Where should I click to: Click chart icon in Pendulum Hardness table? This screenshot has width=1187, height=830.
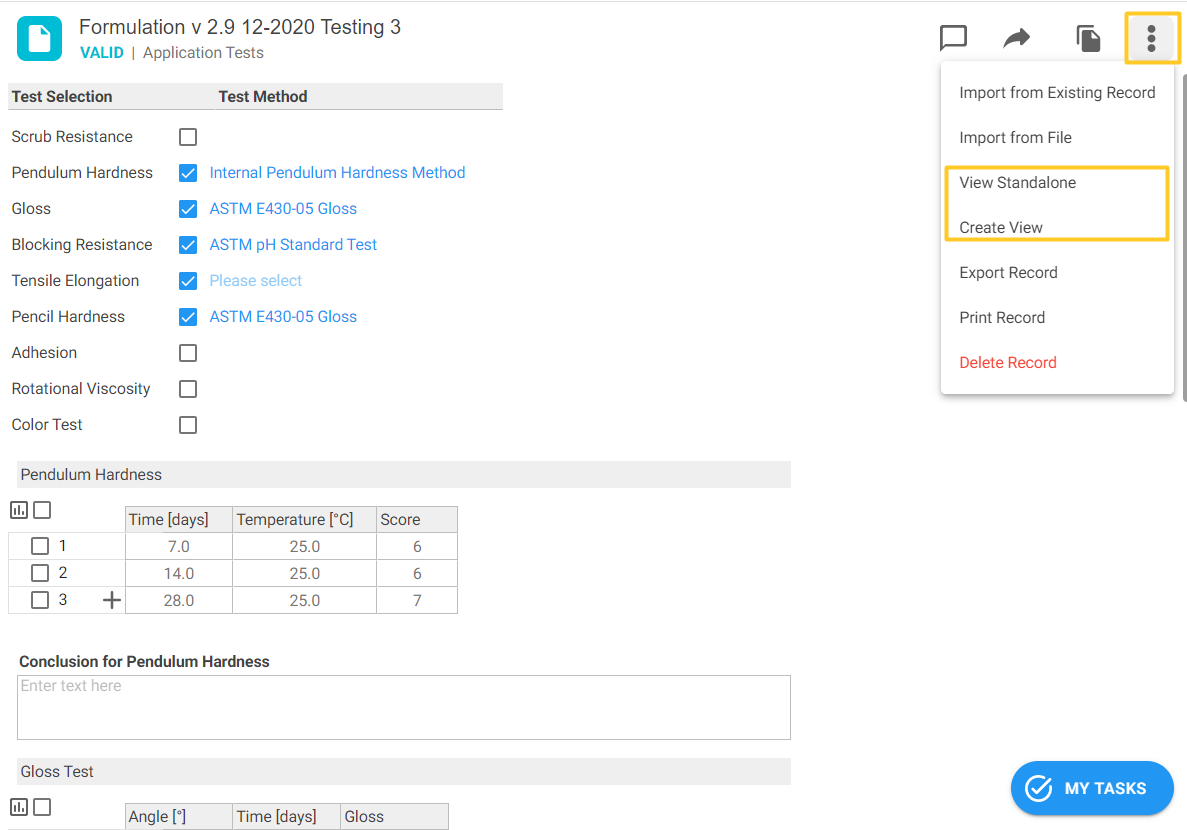(19, 510)
